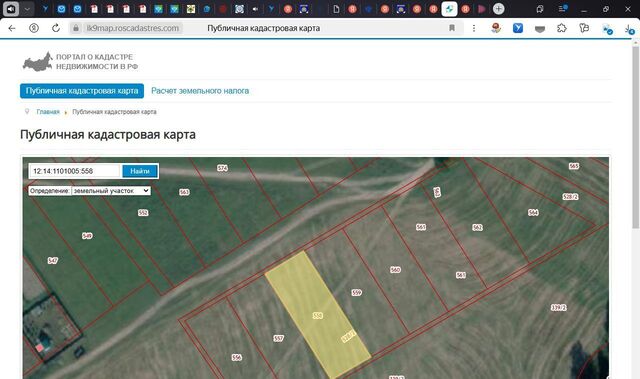Screen dimensions: 640x379
Task: Open the downloads arrow icon
Action: 629,29
